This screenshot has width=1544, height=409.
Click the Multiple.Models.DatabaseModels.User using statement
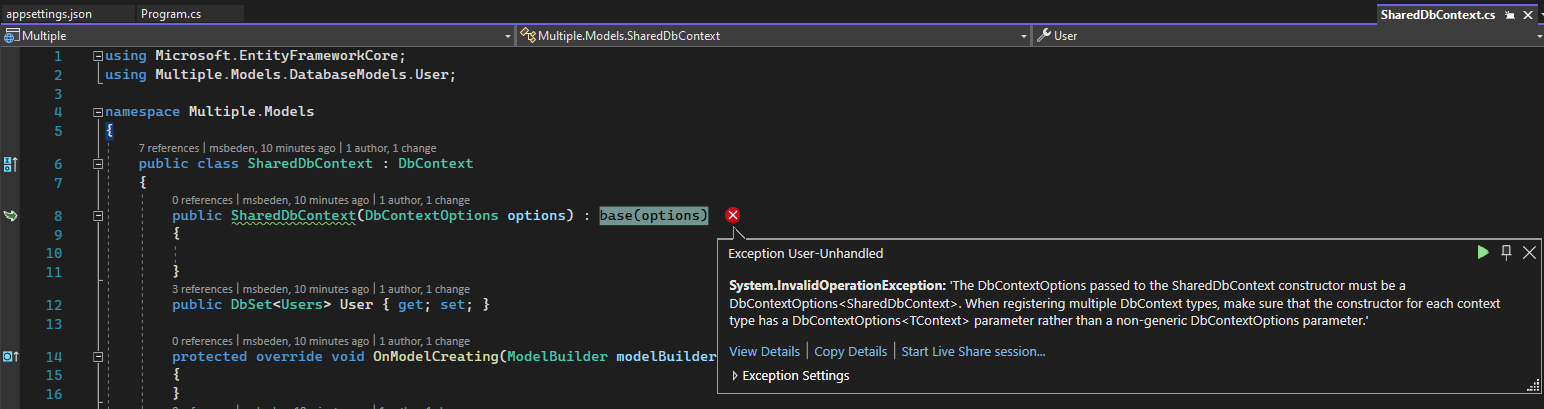coord(280,75)
